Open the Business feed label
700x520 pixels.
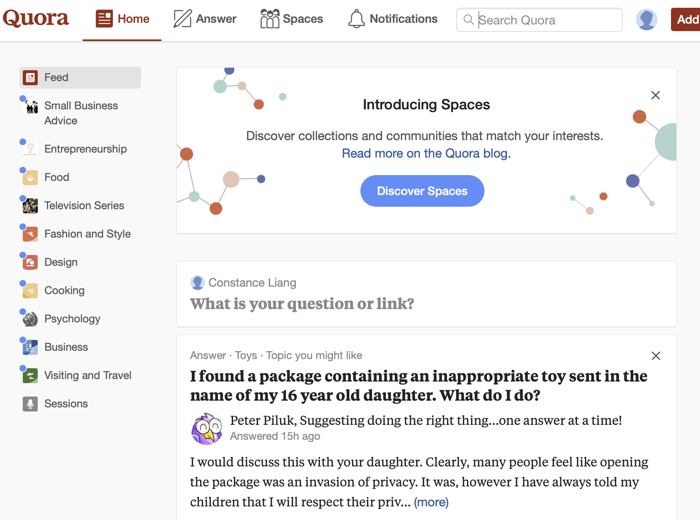pyautogui.click(x=66, y=347)
